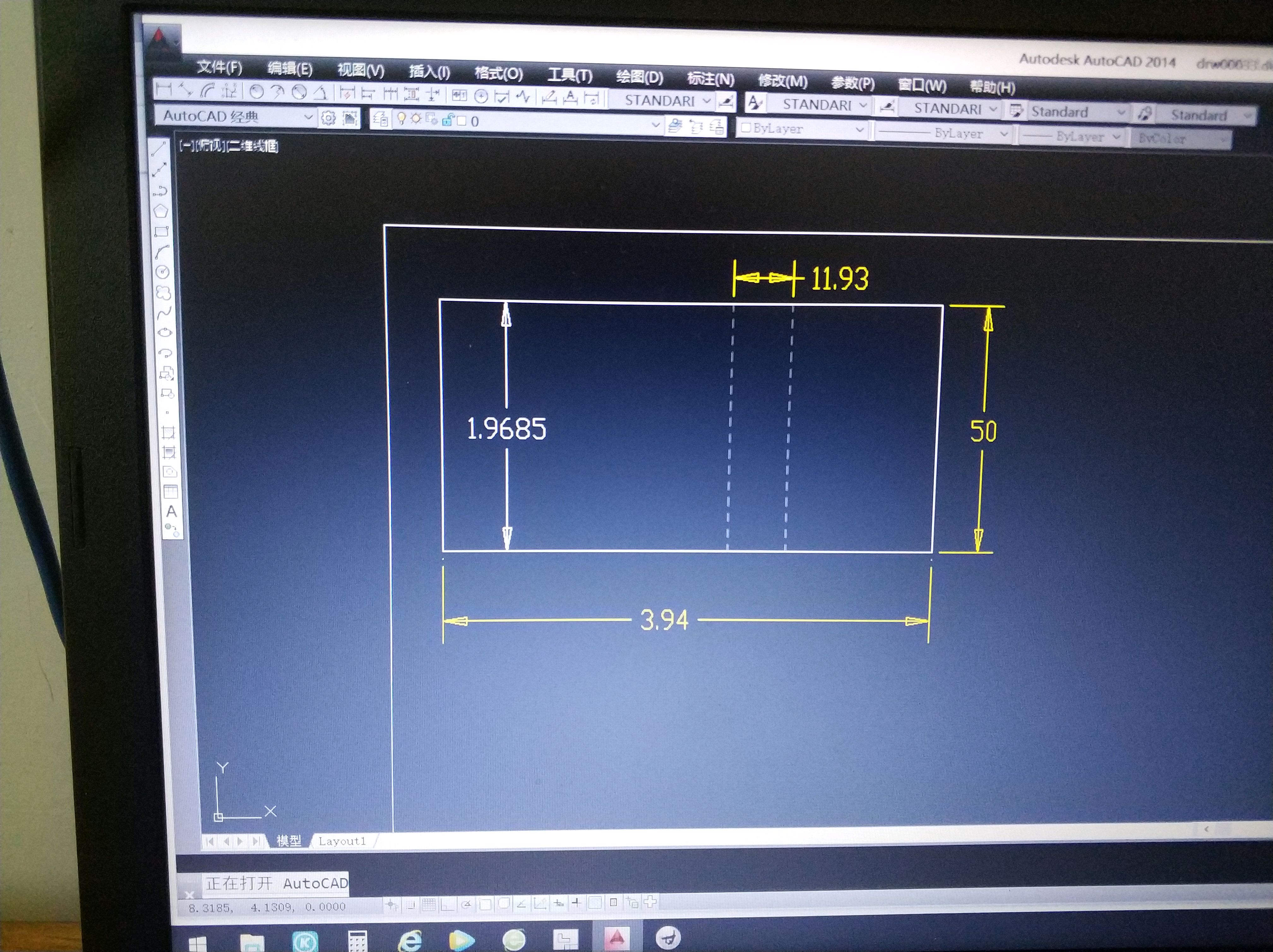Select the Center Mark tool
The image size is (1273, 952).
point(481,96)
